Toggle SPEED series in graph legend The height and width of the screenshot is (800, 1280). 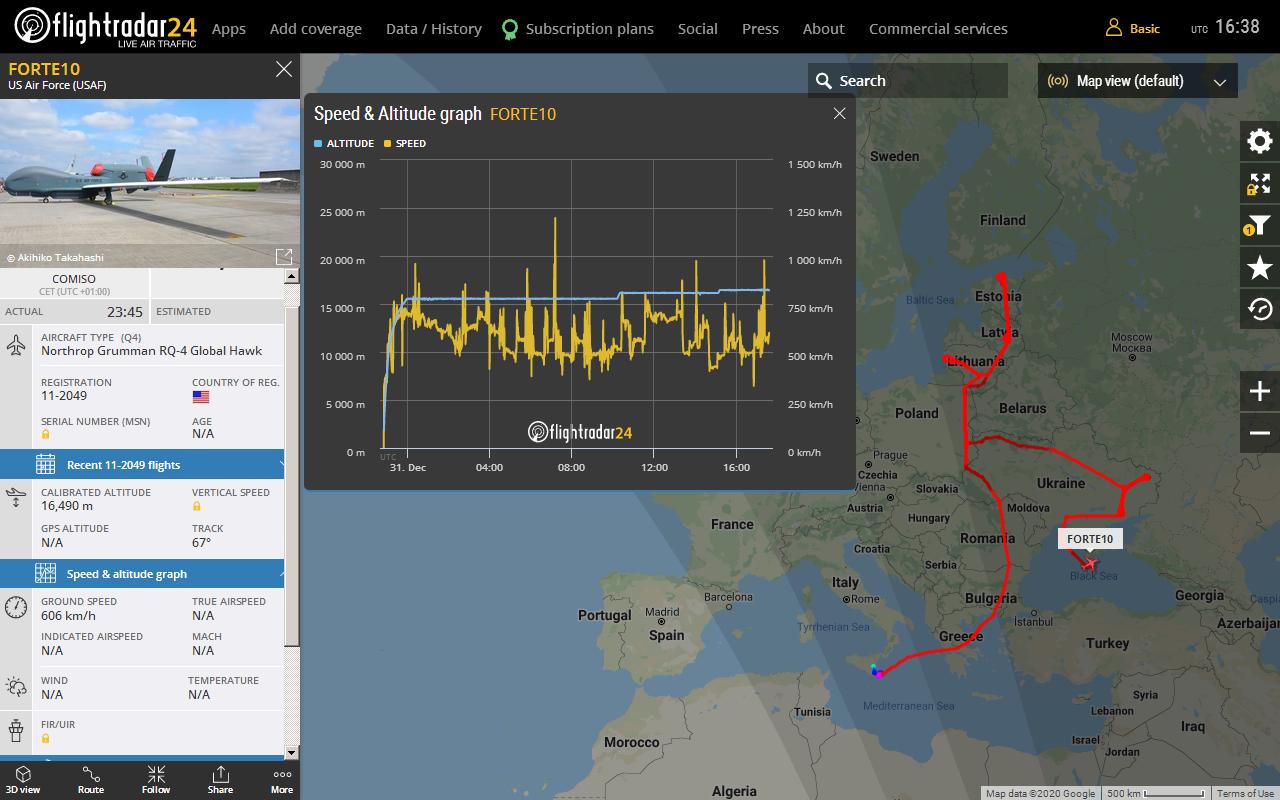[405, 143]
